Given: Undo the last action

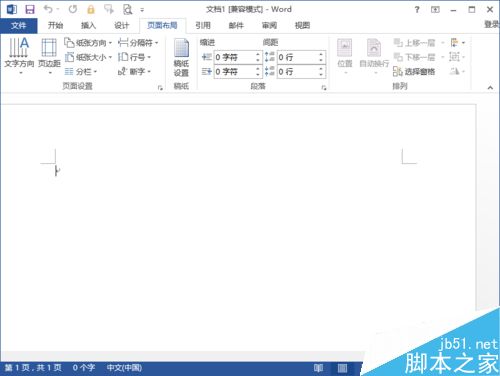Looking at the screenshot, I should click(49, 9).
